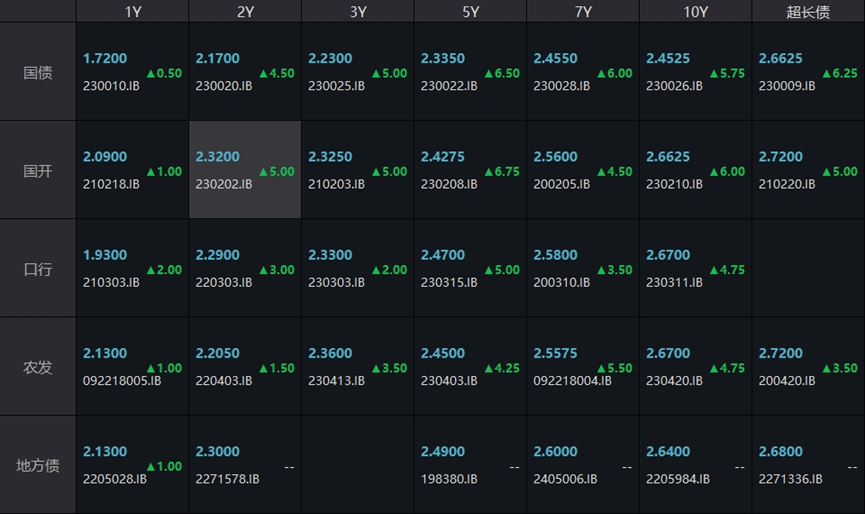This screenshot has width=865, height=514.
Task: Select the 10Y column header
Action: pos(696,12)
